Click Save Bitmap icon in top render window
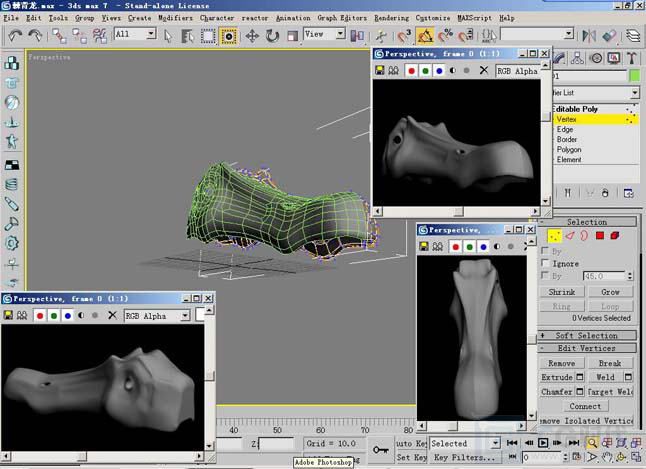Screen dimensions: 646x469 [380, 70]
